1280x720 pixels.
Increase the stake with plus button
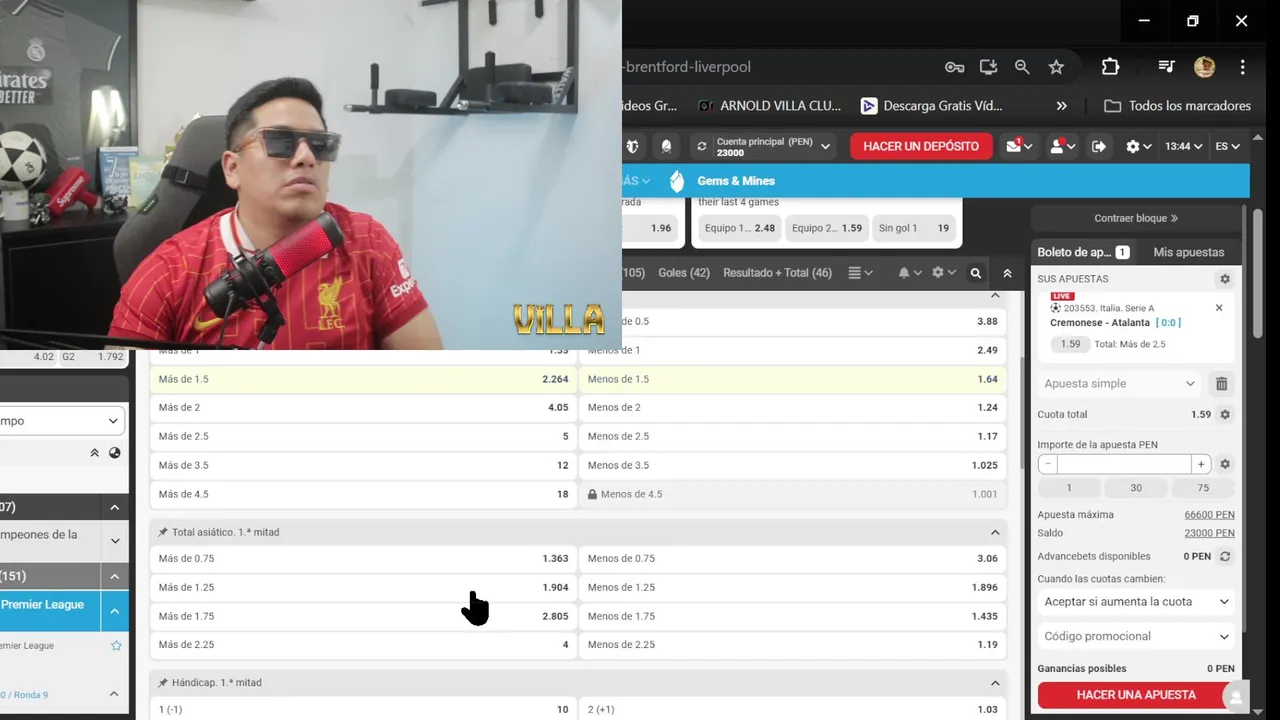[1201, 464]
